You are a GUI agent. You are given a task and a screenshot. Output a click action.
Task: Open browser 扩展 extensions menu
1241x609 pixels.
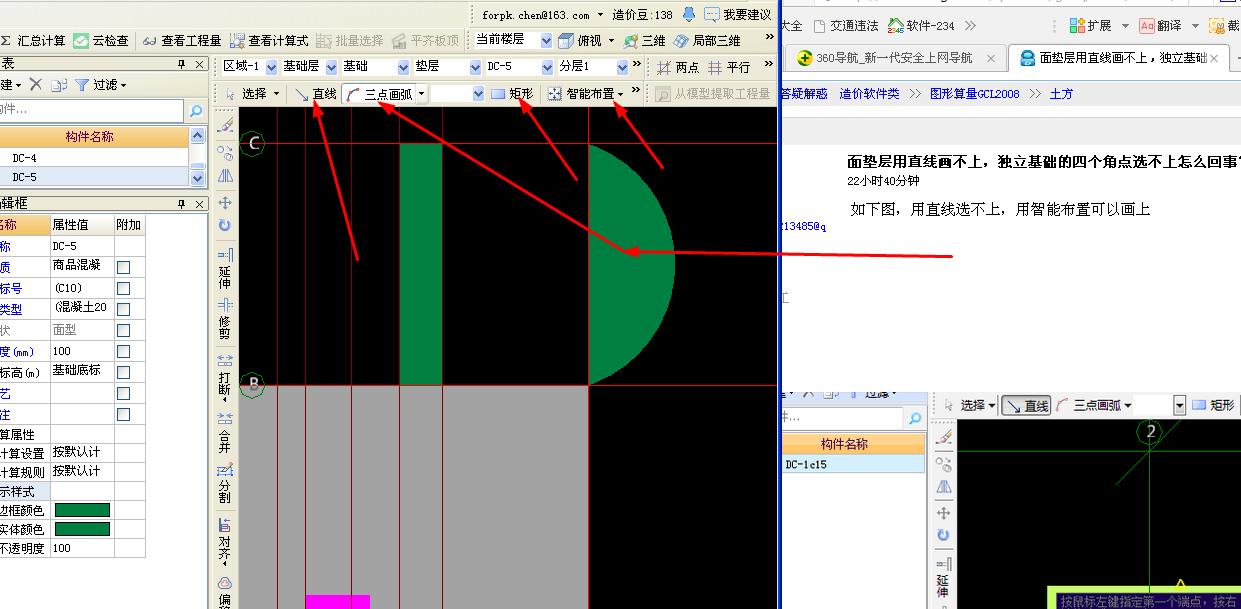[1100, 25]
